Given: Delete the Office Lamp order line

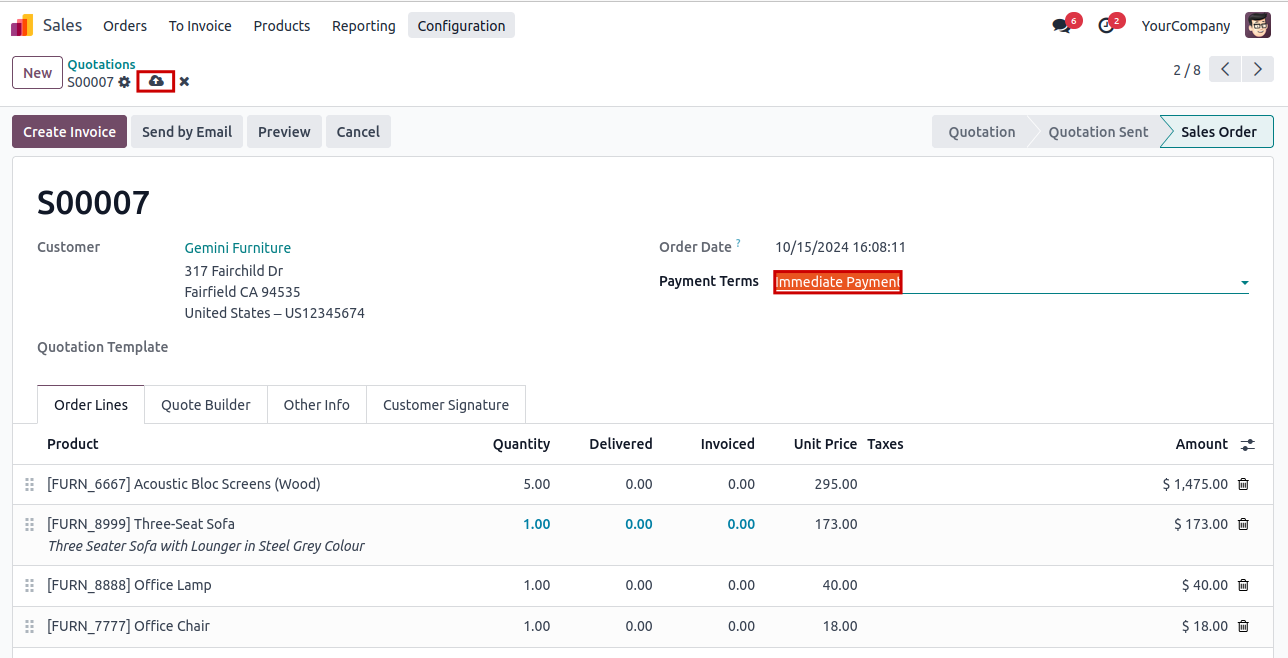Looking at the screenshot, I should coord(1243,585).
